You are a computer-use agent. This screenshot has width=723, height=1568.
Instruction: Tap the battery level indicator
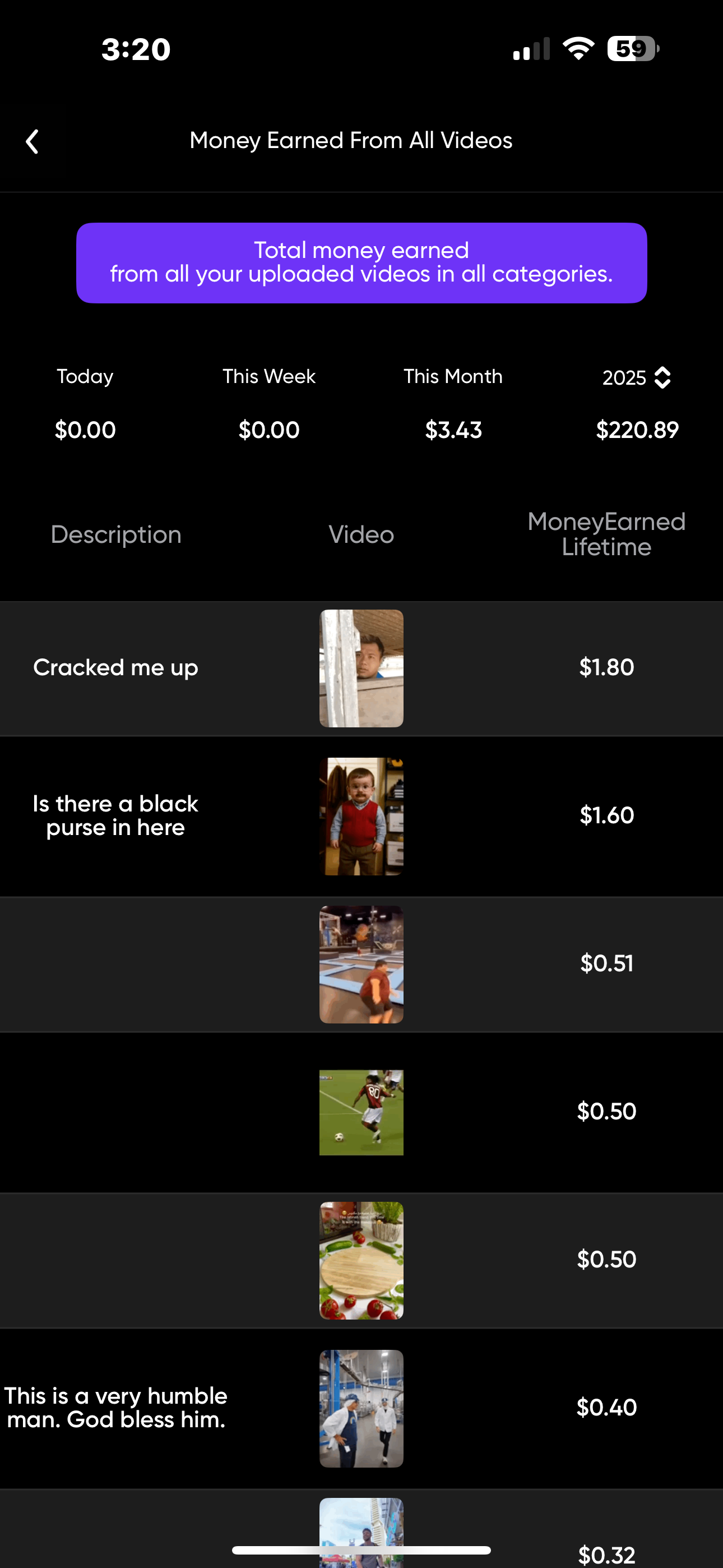click(x=632, y=49)
